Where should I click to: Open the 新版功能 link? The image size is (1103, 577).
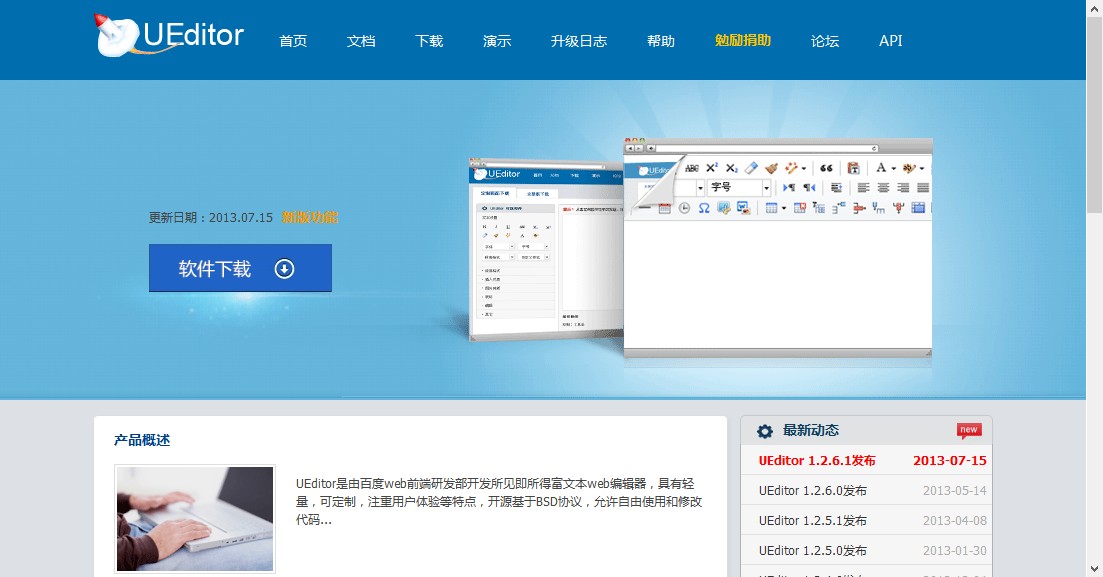(310, 217)
